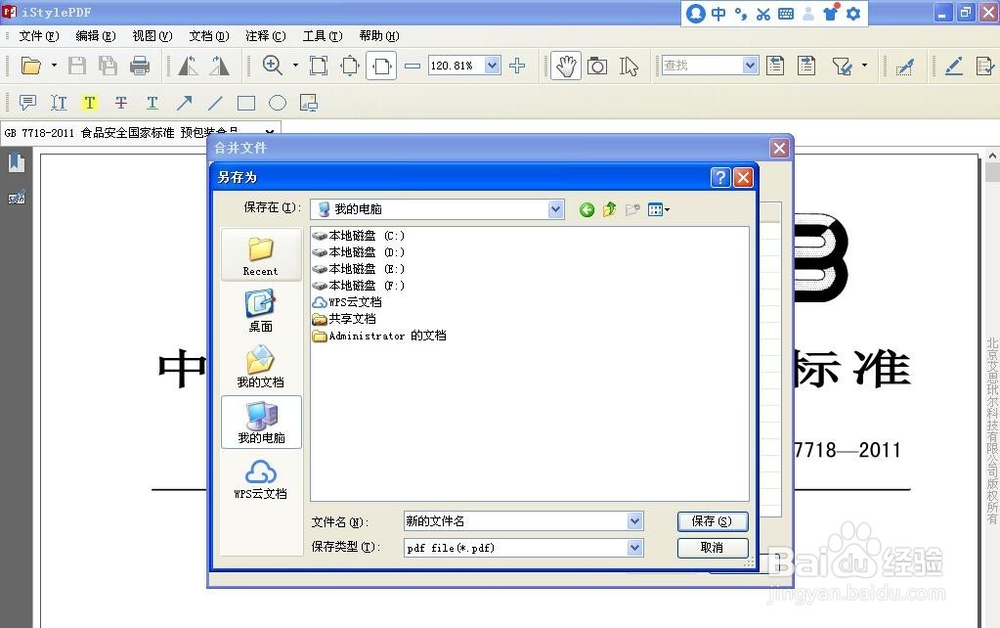Image resolution: width=1000 pixels, height=628 pixels.
Task: Click the 我的电脑 shortcut in places bar
Action: [x=261, y=422]
